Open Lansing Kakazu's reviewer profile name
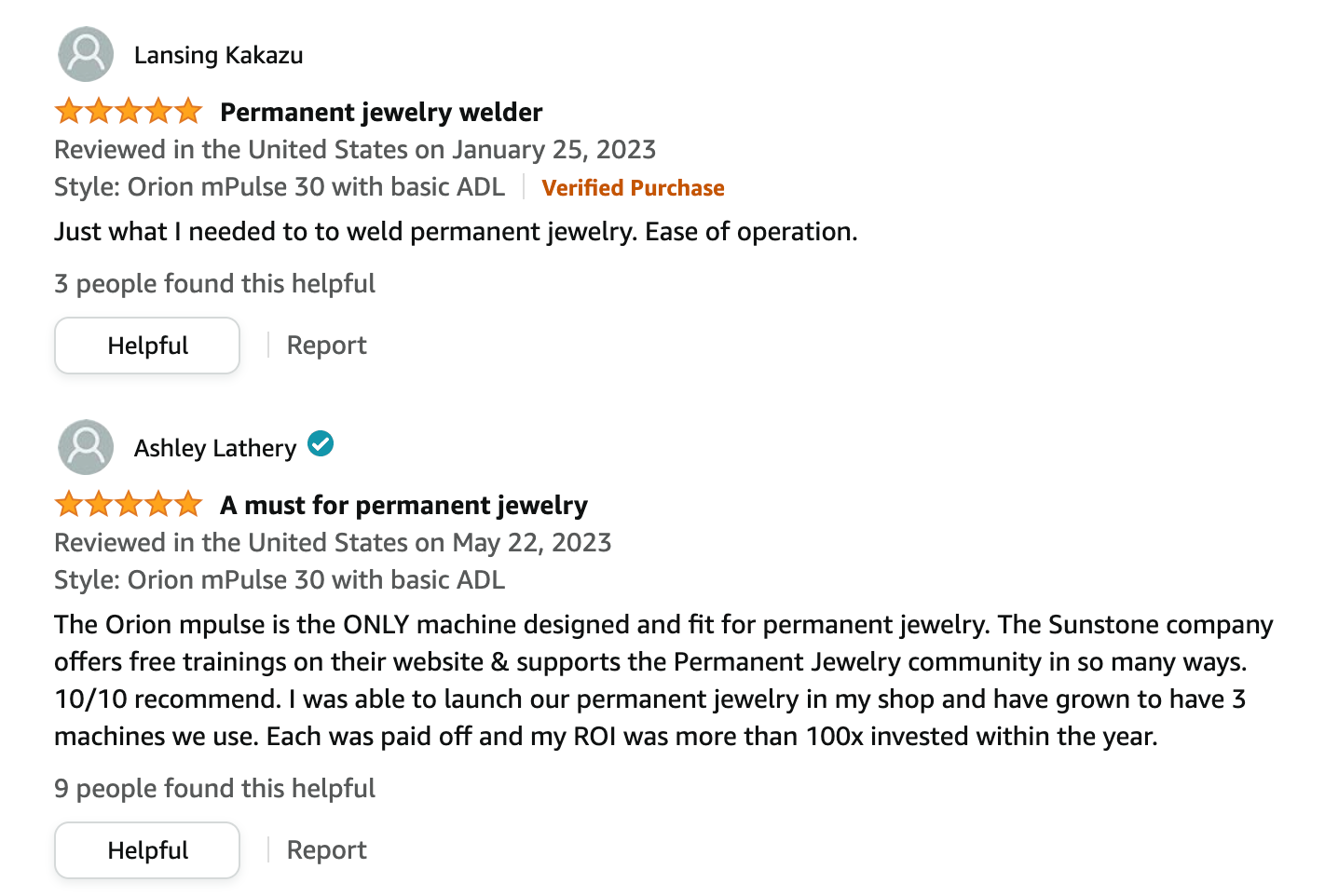The width and height of the screenshot is (1325, 896). point(219,56)
